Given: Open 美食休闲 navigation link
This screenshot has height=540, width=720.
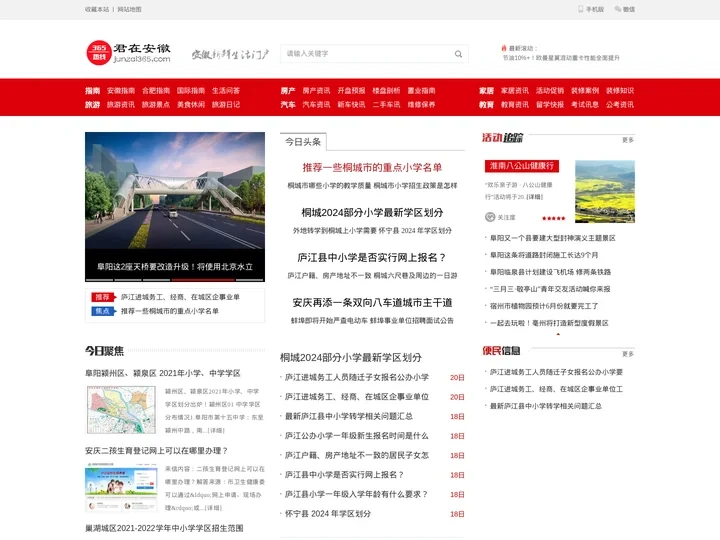Looking at the screenshot, I should (191, 105).
